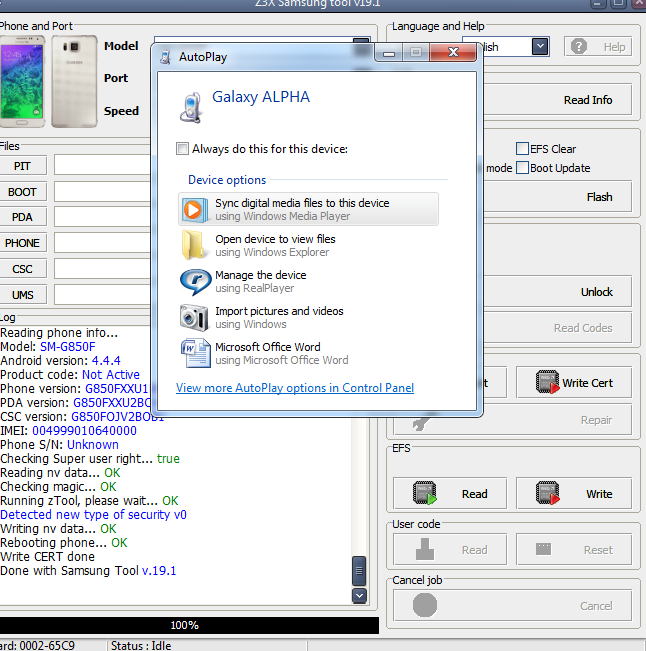This screenshot has width=646, height=651.
Task: Click the User code Reset icon
Action: point(543,549)
